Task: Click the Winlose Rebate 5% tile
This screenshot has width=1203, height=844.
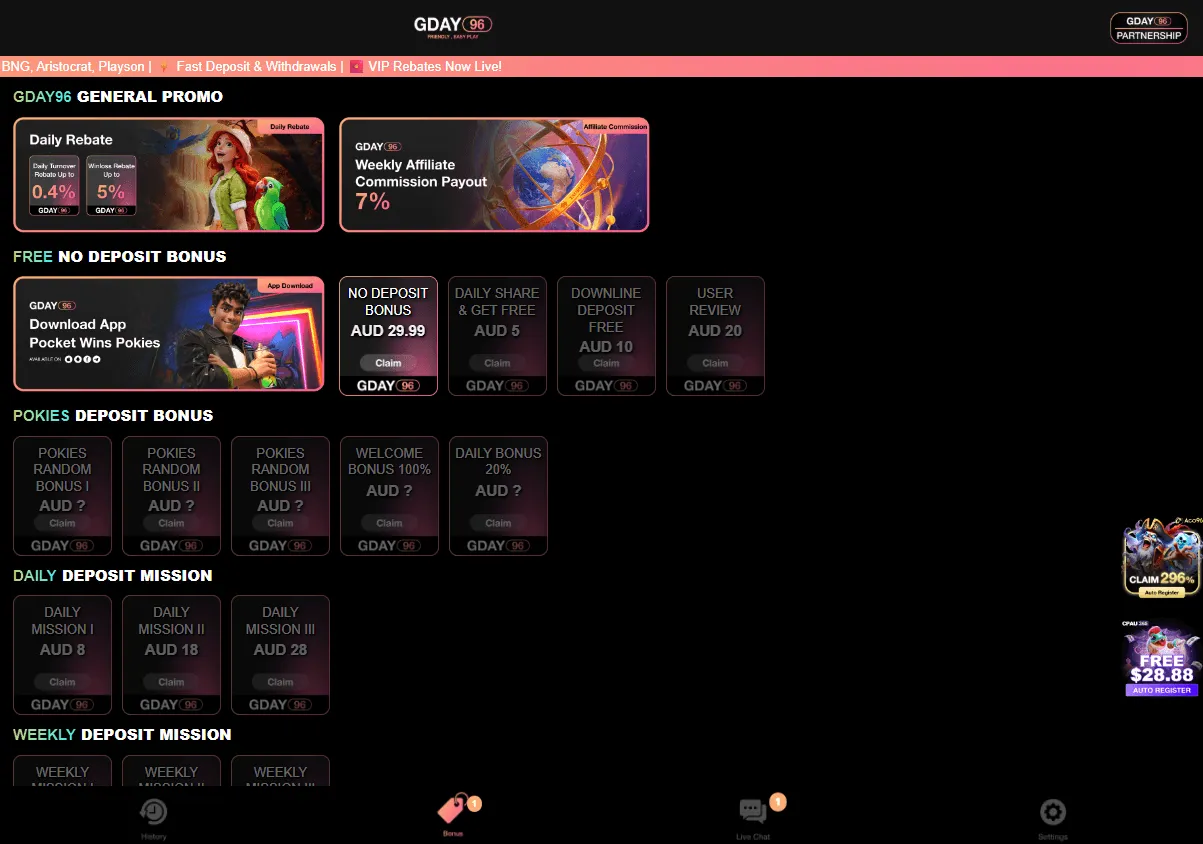Action: tap(111, 186)
